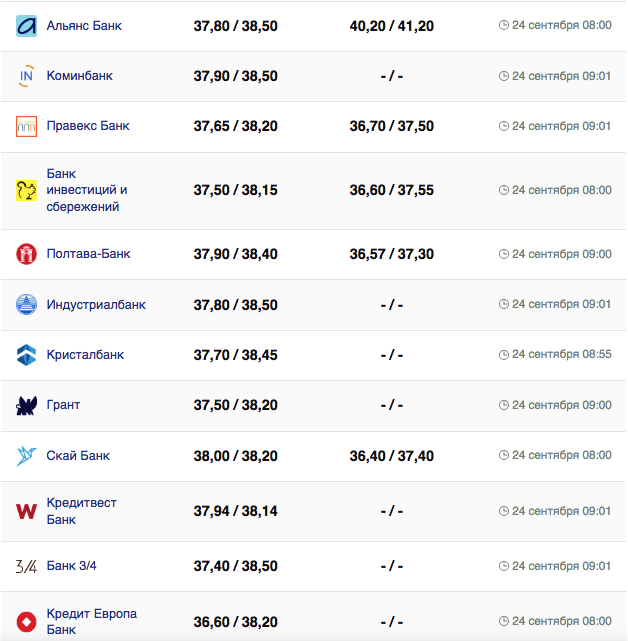
Task: Click the Индустриалбанк round blue logo
Action: coord(27,305)
